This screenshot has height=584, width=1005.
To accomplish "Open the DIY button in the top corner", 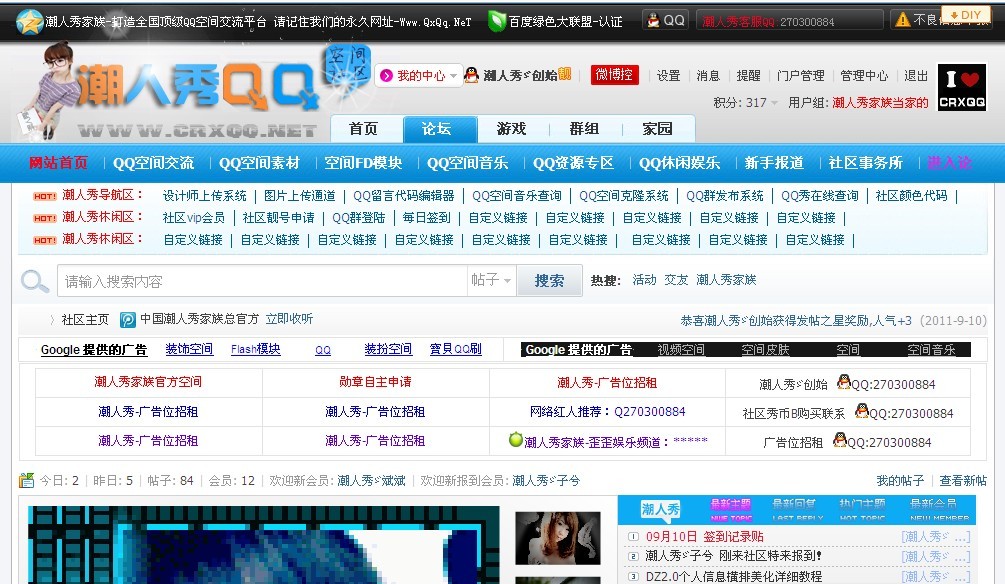I will (966, 15).
